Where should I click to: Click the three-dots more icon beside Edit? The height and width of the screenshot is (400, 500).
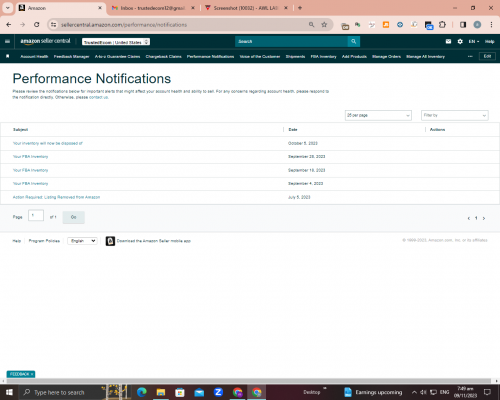click(470, 56)
